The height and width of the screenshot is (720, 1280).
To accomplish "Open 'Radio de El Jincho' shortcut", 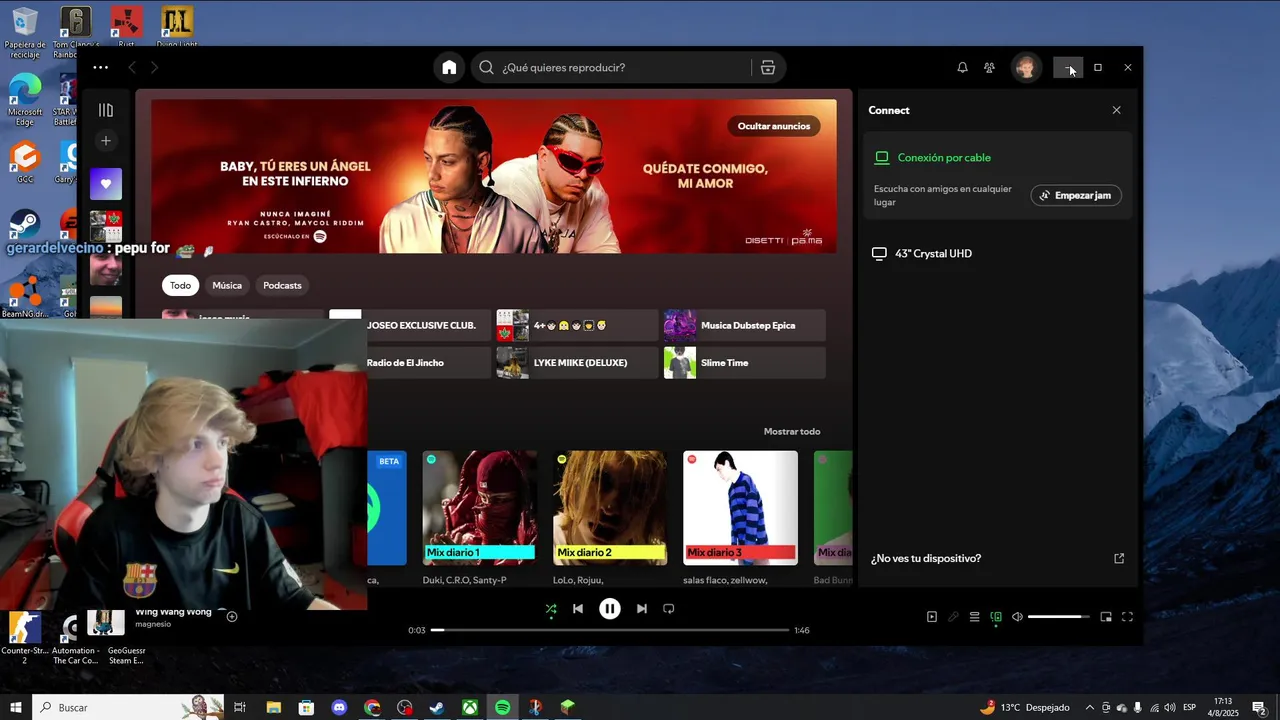I will coord(429,362).
